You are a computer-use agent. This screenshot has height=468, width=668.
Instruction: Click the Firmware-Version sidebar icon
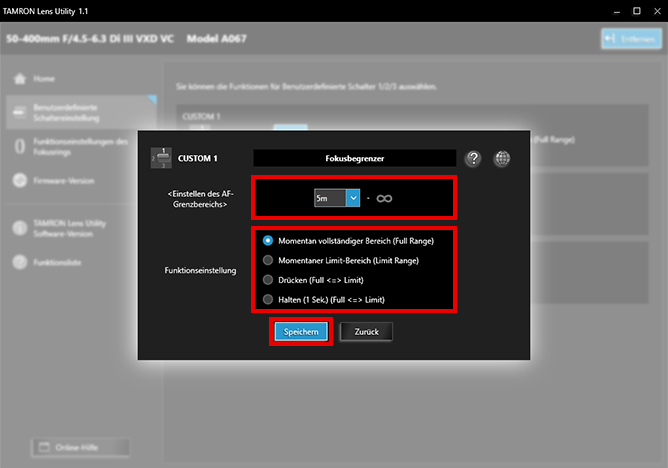click(20, 181)
